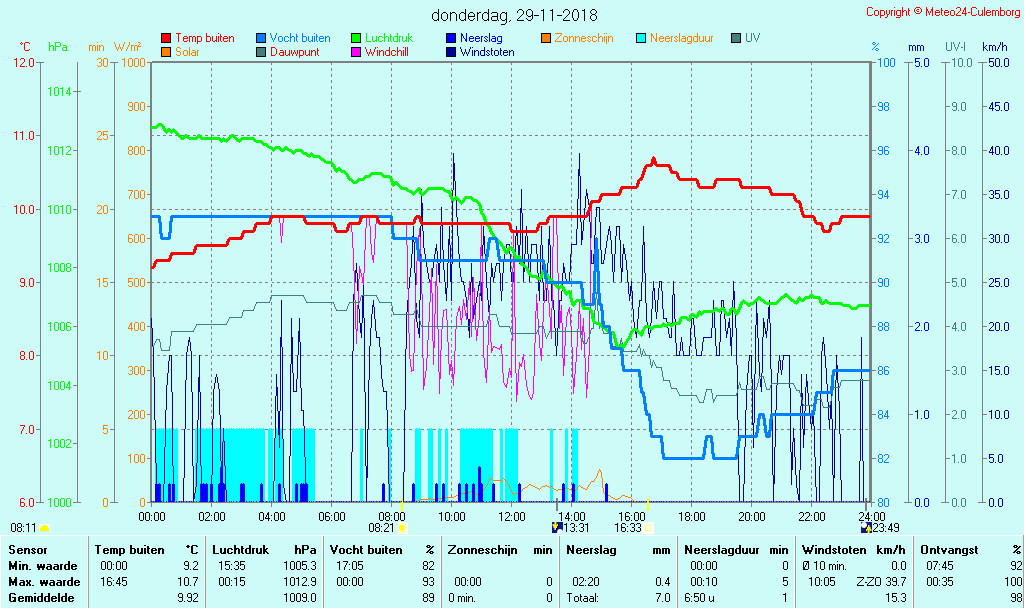
Task: Click the magenta Windchill legend square
Action: click(357, 52)
